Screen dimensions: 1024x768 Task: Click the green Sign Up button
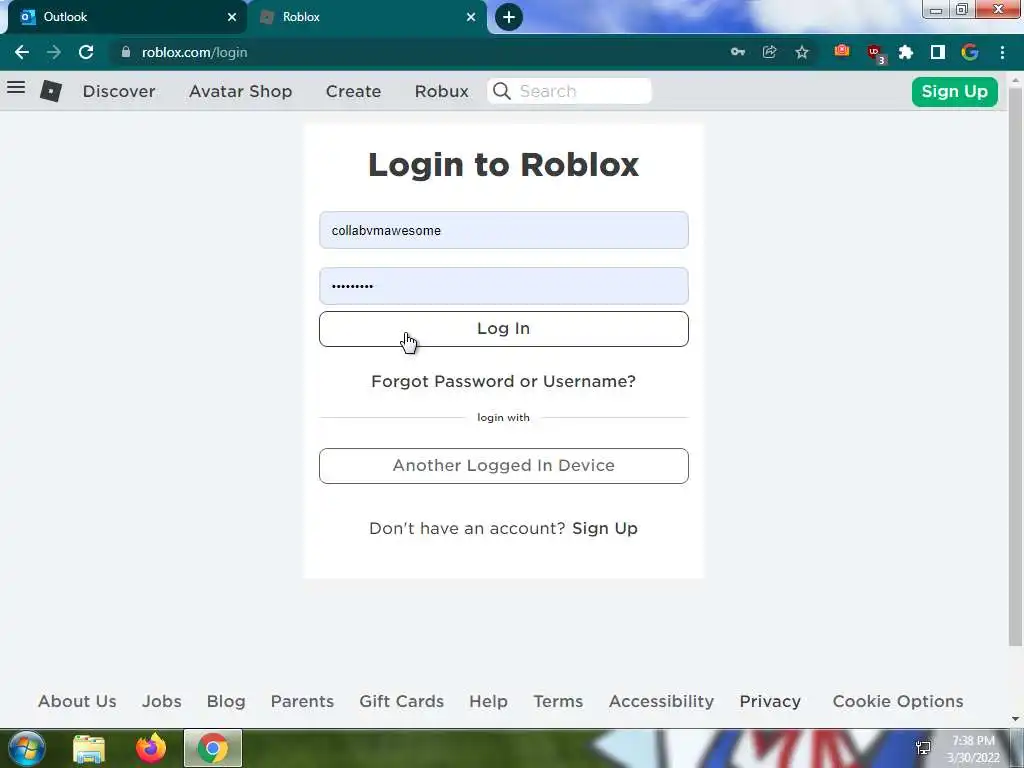955,91
